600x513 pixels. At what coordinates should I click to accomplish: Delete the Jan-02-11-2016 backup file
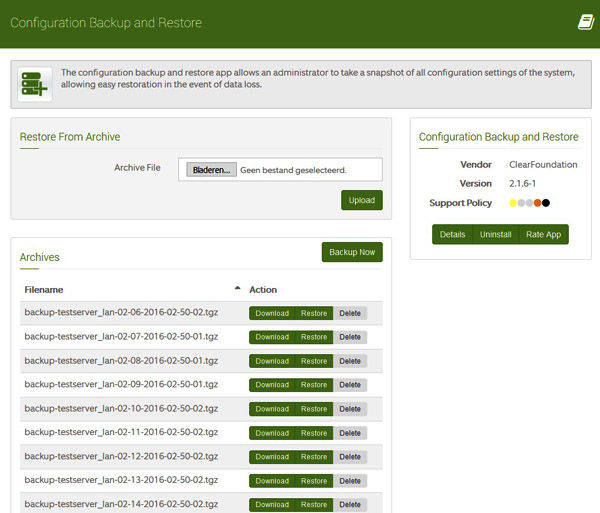pos(350,433)
